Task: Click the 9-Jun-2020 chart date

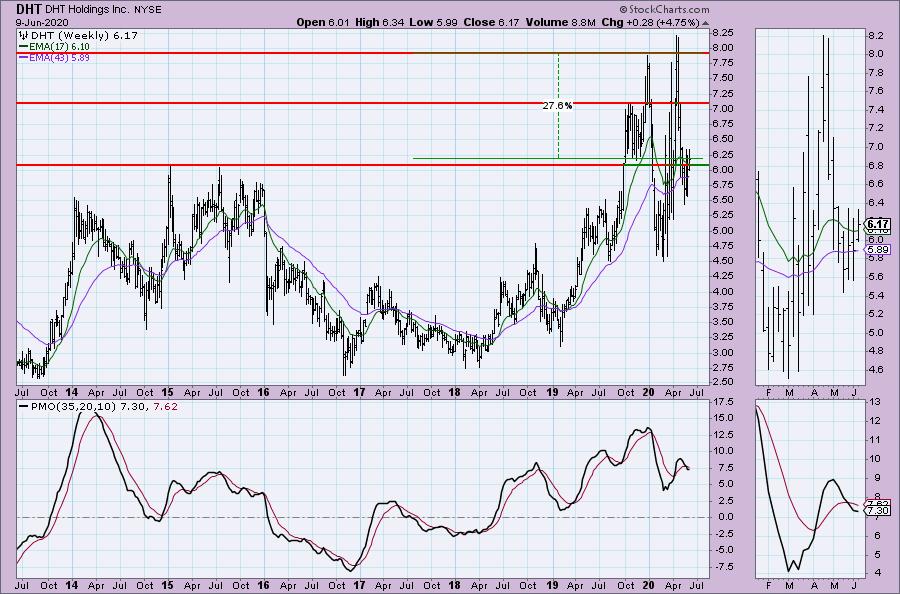Action: pos(42,22)
